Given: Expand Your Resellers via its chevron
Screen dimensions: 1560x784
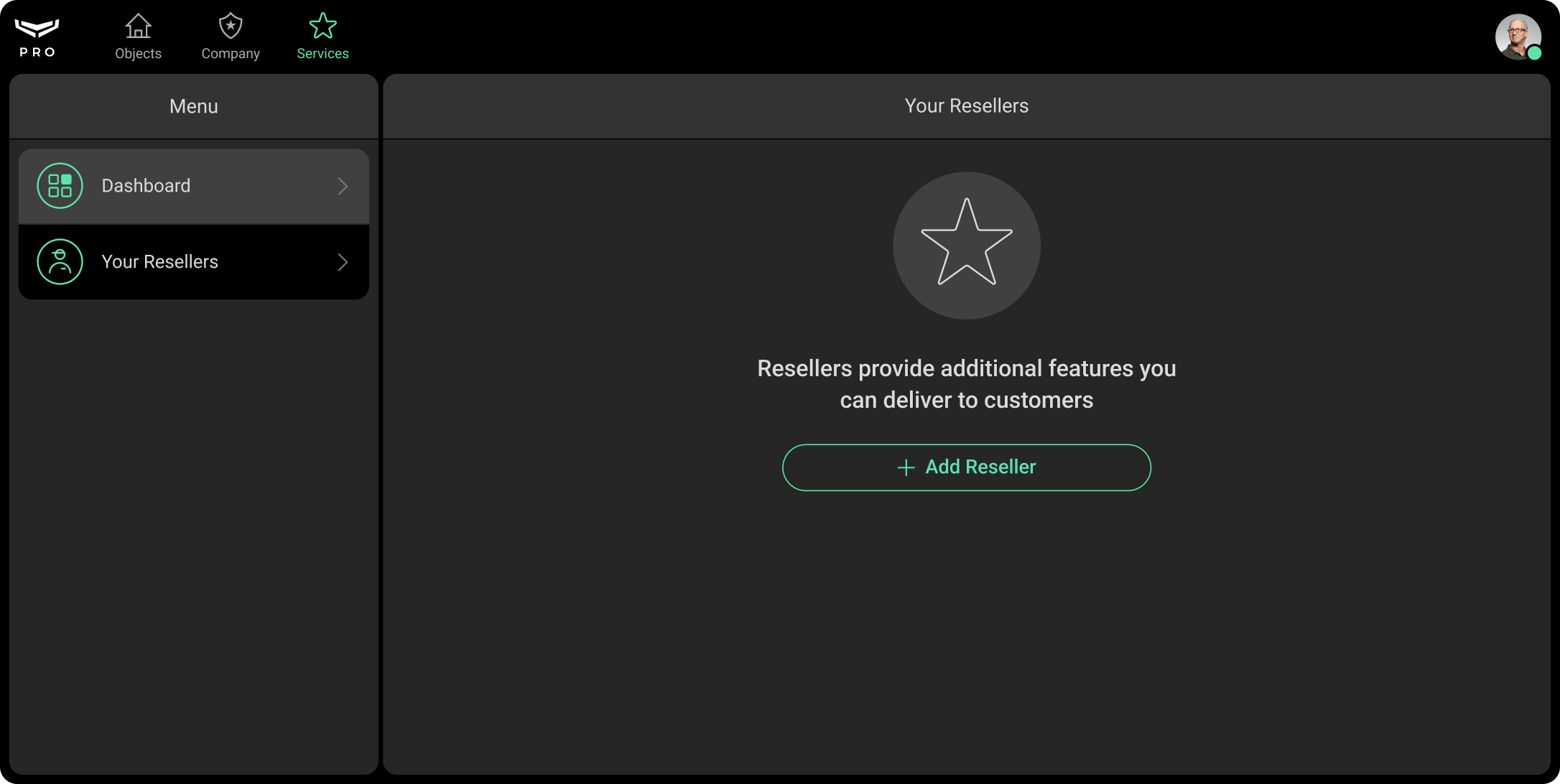Looking at the screenshot, I should [343, 261].
